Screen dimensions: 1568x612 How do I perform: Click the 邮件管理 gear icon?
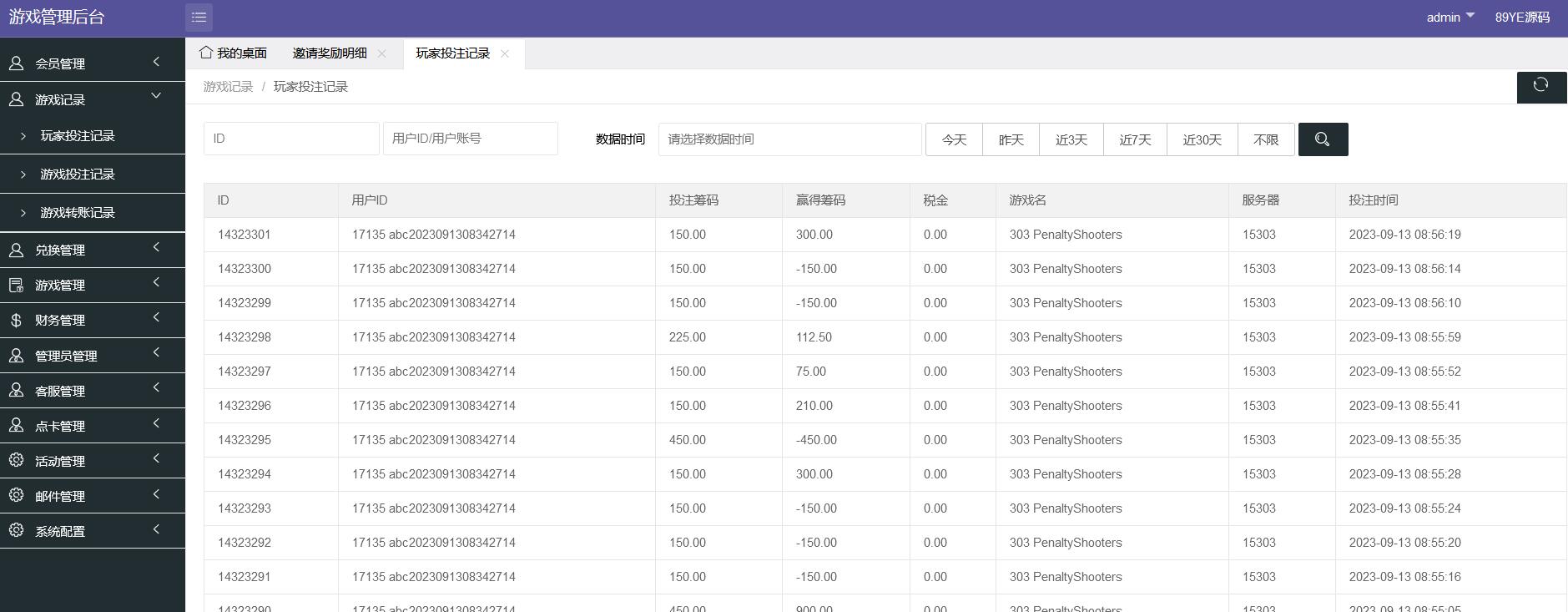[x=16, y=496]
